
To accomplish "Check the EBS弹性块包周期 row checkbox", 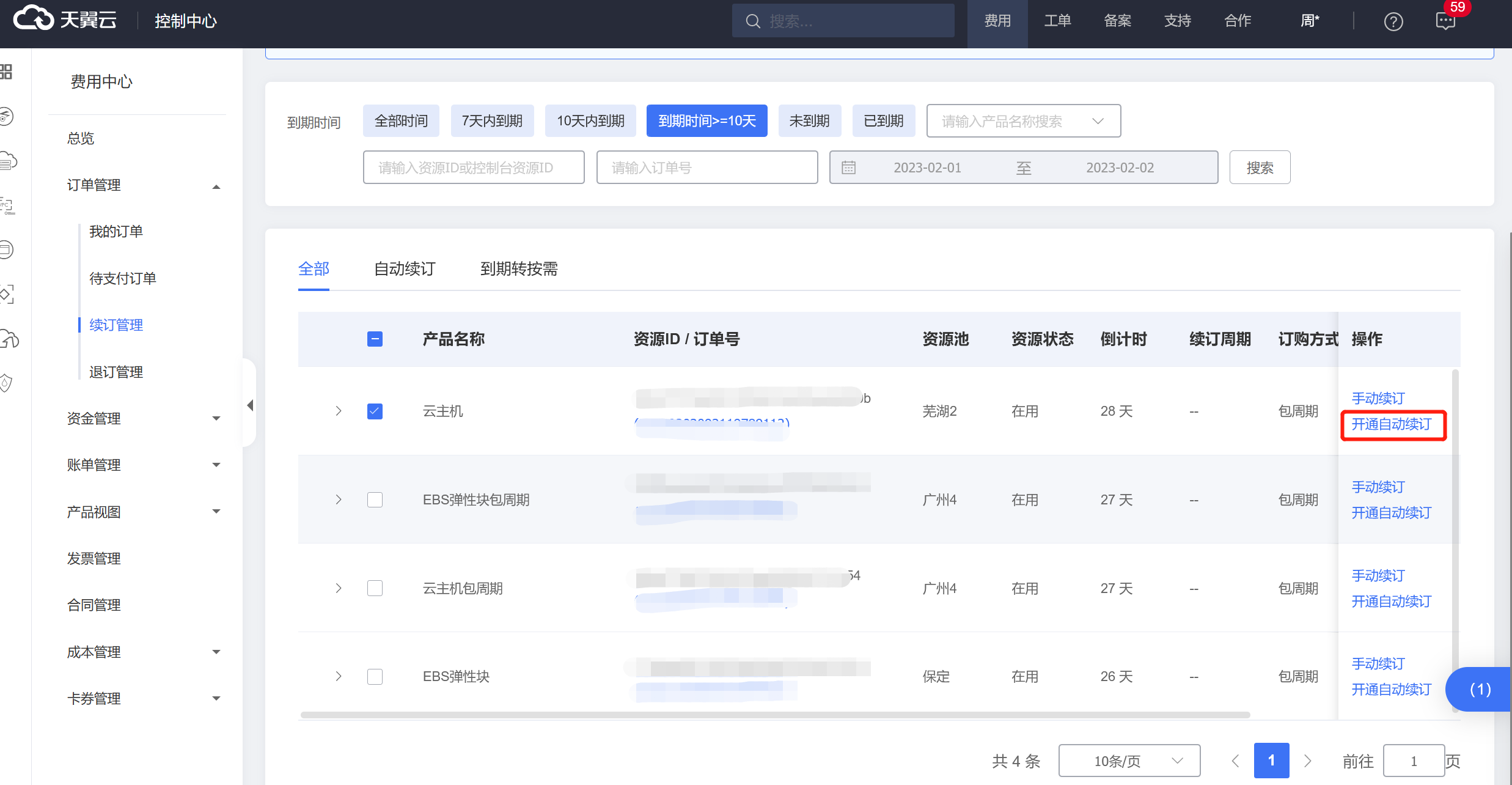I will coord(375,499).
